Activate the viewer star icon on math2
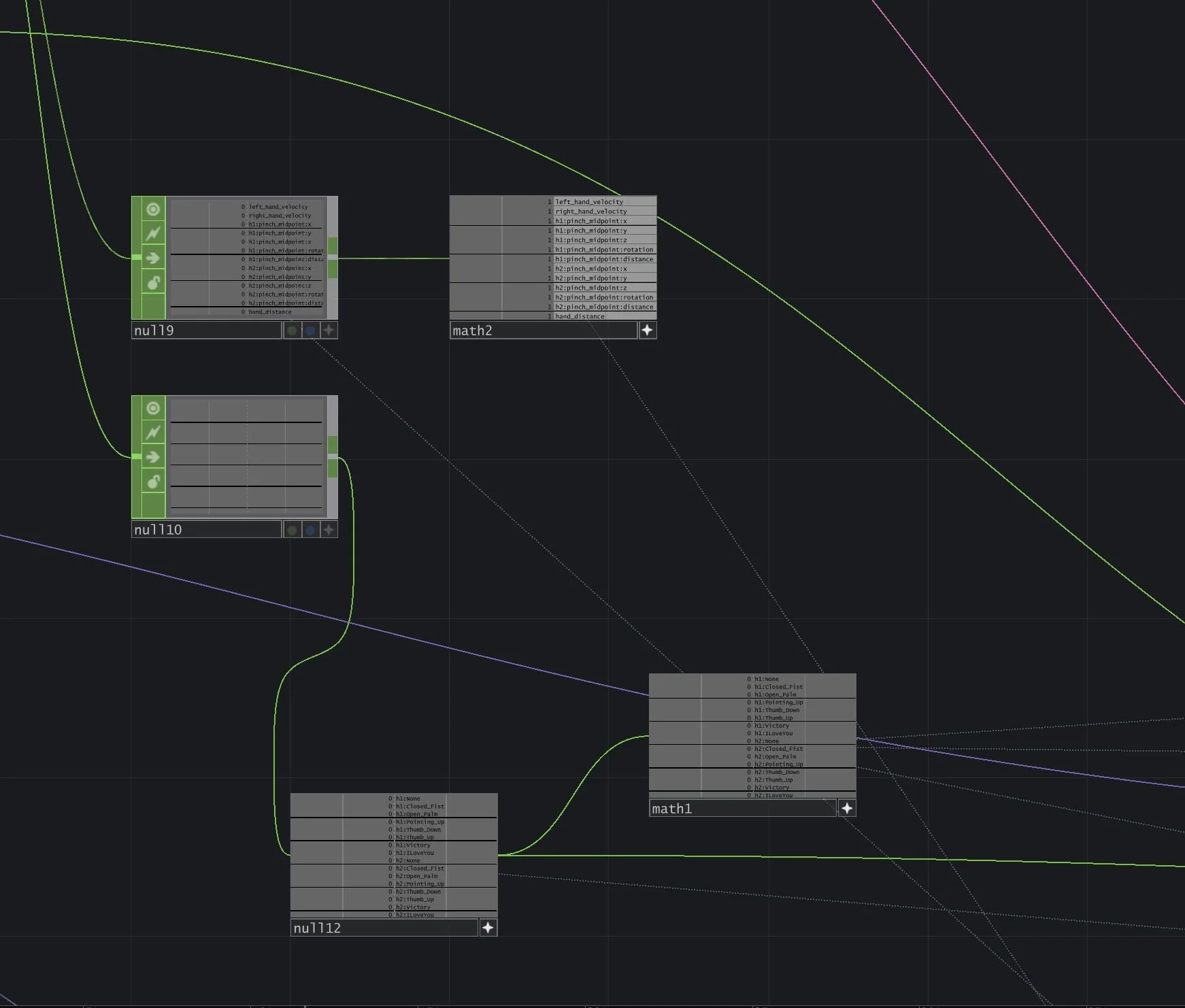The width and height of the screenshot is (1185, 1008). [647, 331]
